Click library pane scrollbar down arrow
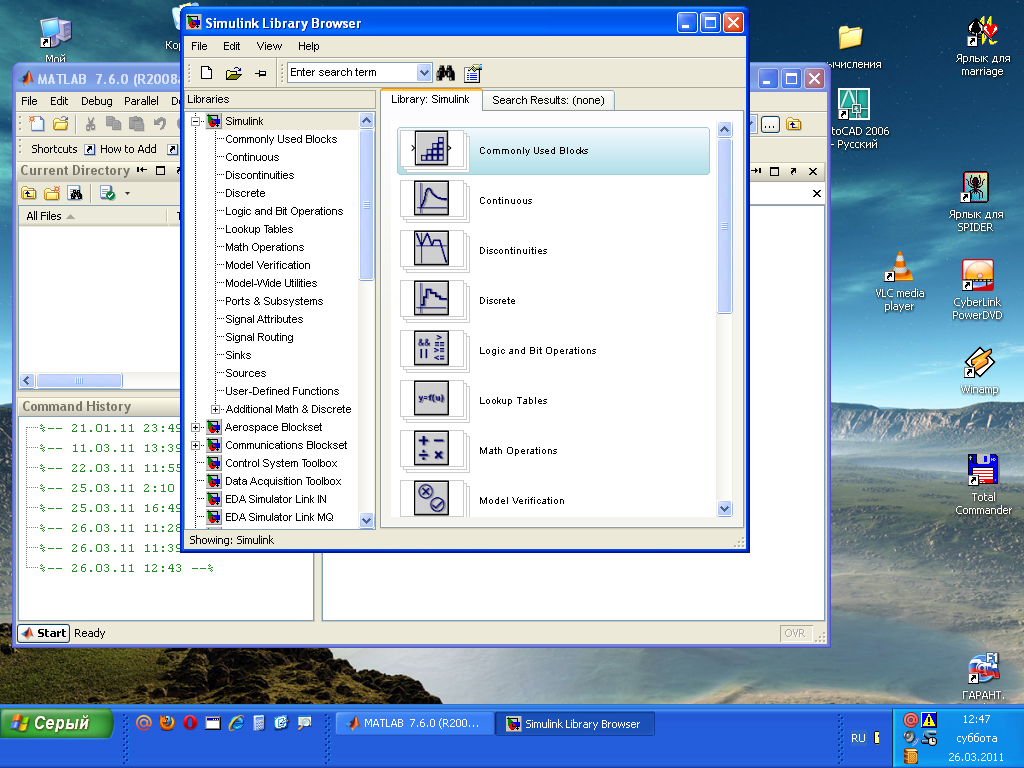The height and width of the screenshot is (768, 1024). [724, 508]
